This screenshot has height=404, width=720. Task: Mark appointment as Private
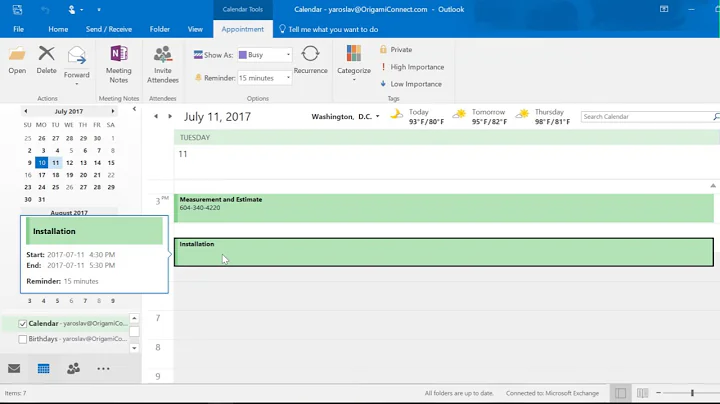(x=396, y=50)
